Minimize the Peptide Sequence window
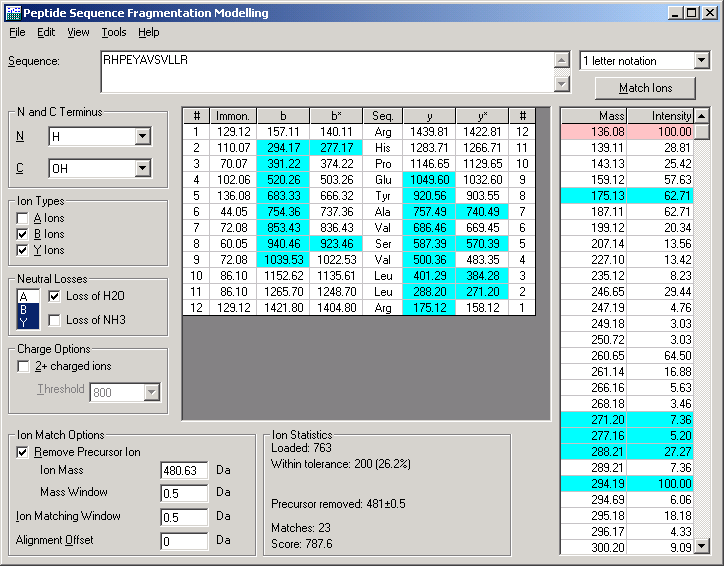Viewport: 724px width, 566px height. pyautogui.click(x=675, y=13)
